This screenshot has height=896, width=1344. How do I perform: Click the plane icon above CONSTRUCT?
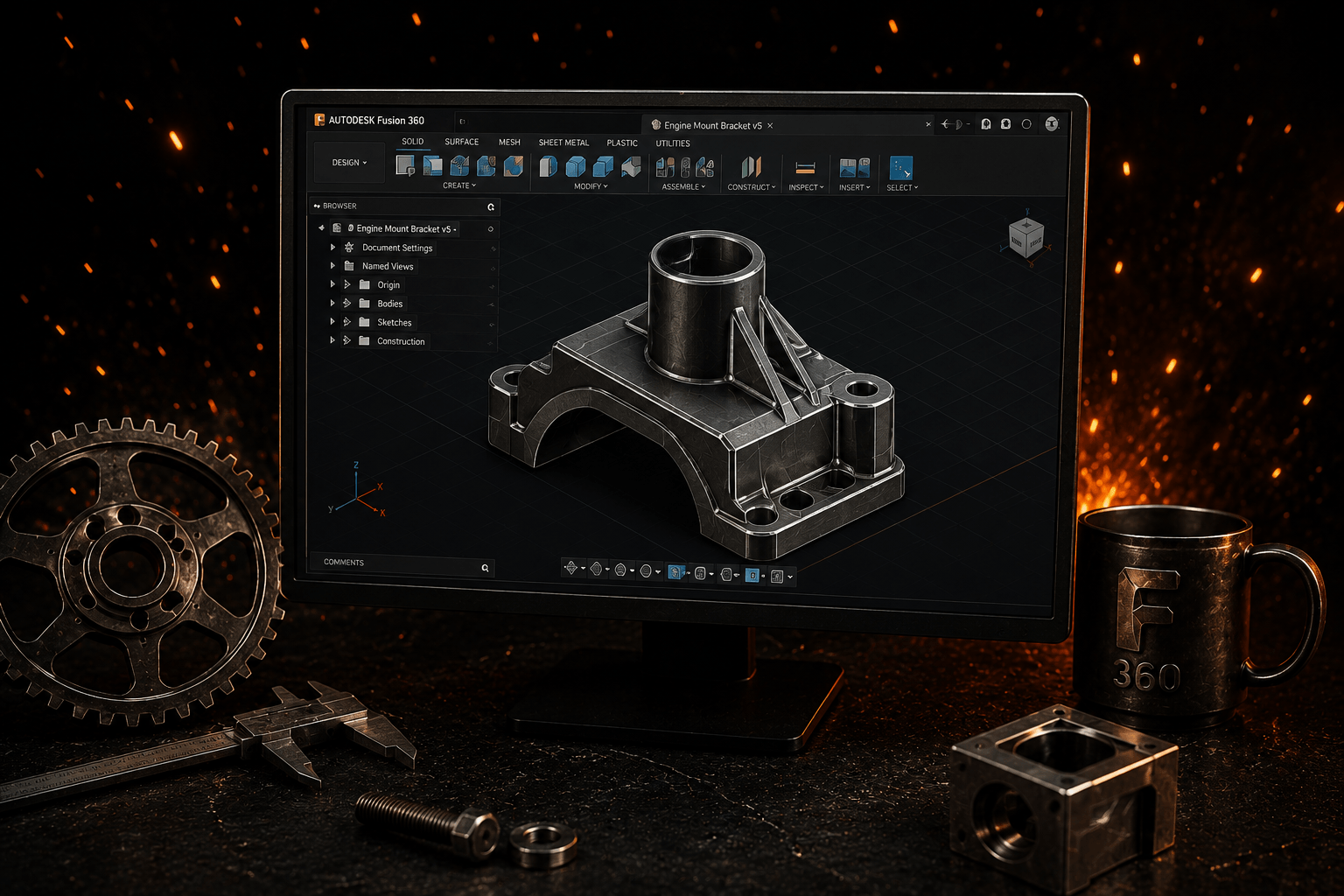pos(752,167)
